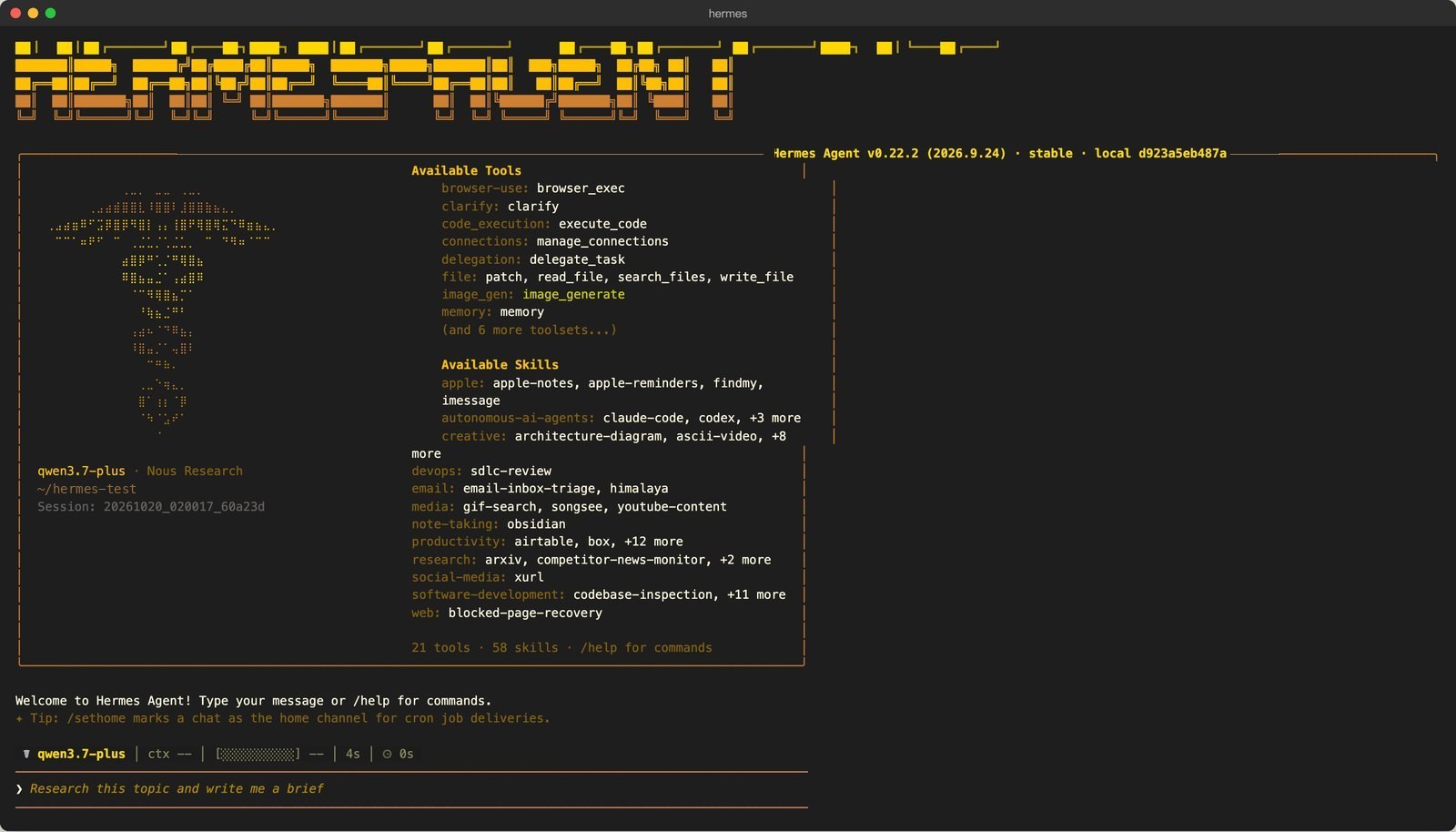The image size is (1456, 832).
Task: Click the 'execute_code' tool name
Action: (602, 224)
